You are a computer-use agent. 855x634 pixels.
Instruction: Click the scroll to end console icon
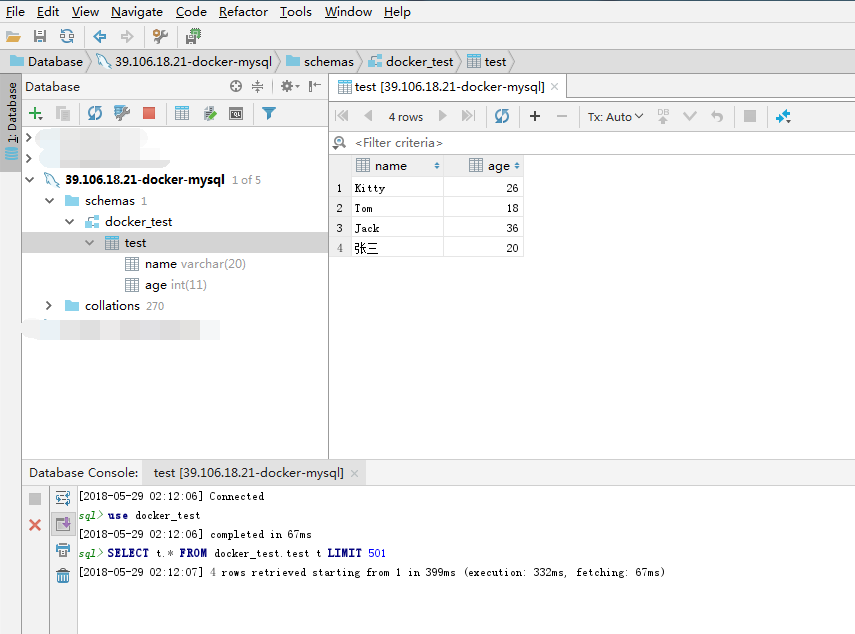(63, 524)
